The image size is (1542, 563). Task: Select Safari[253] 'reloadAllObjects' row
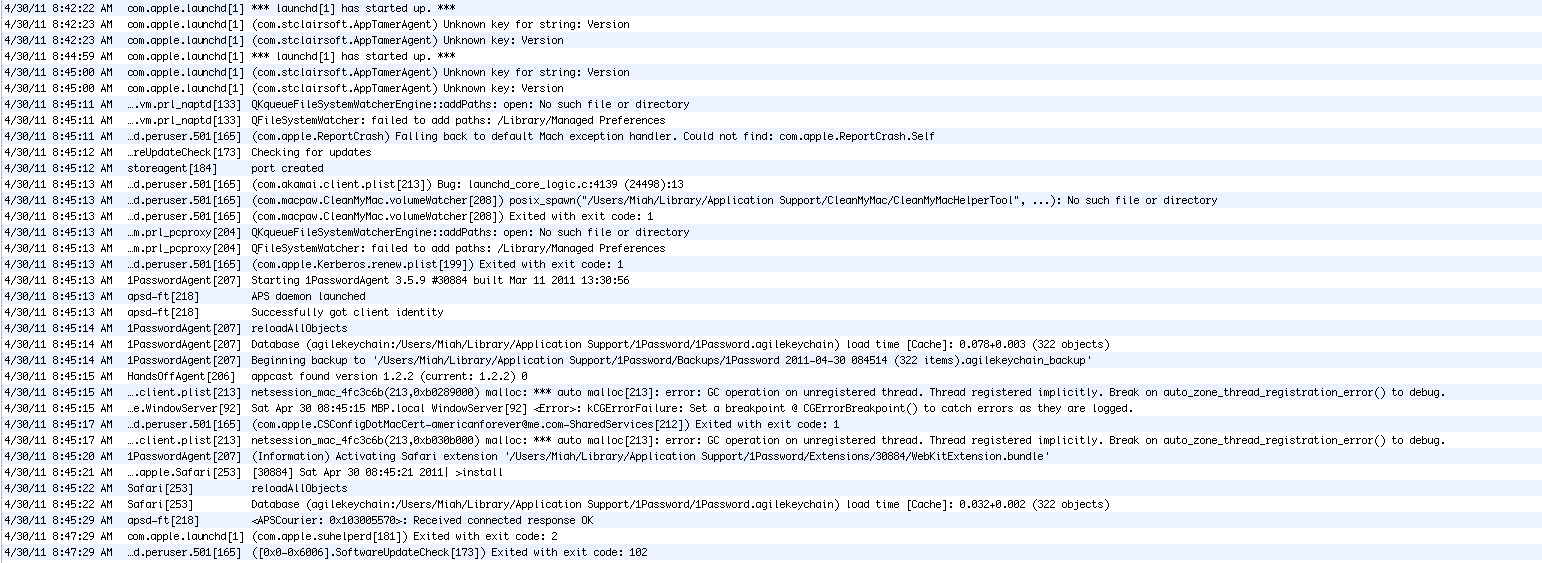click(771, 488)
